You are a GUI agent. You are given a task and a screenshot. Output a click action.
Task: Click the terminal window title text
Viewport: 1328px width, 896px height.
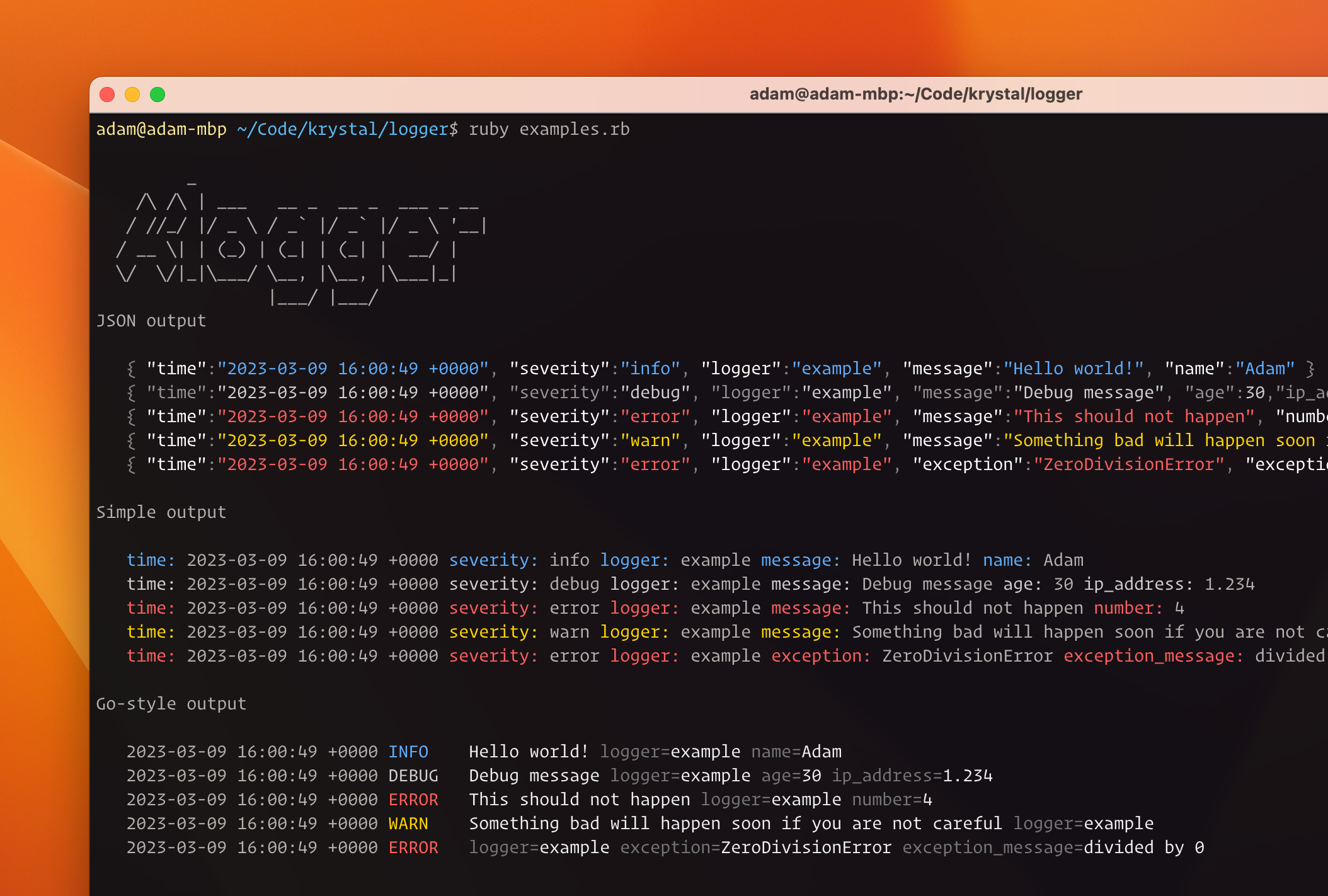click(915, 95)
